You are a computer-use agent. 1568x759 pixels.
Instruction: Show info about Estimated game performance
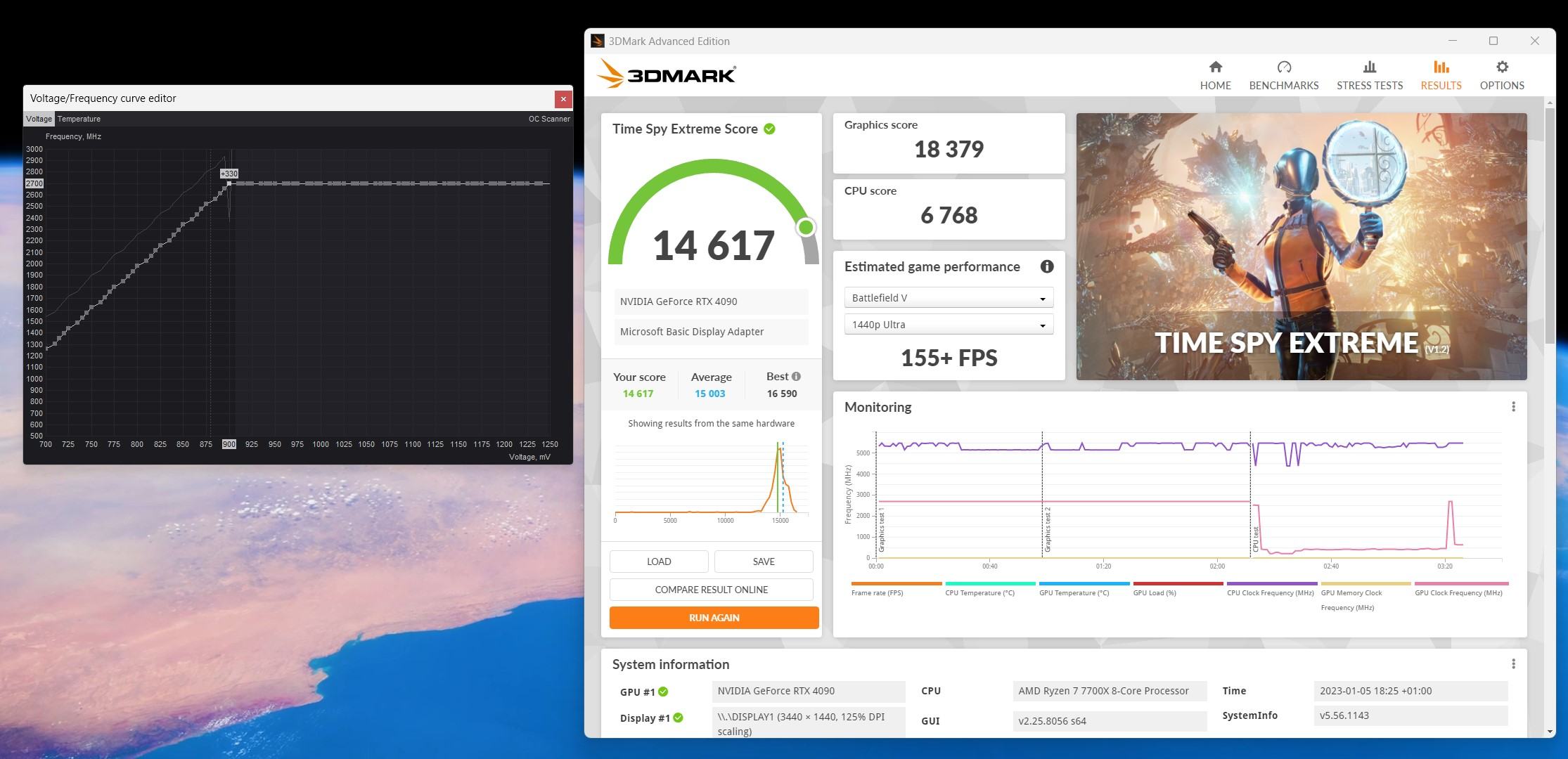click(1047, 266)
